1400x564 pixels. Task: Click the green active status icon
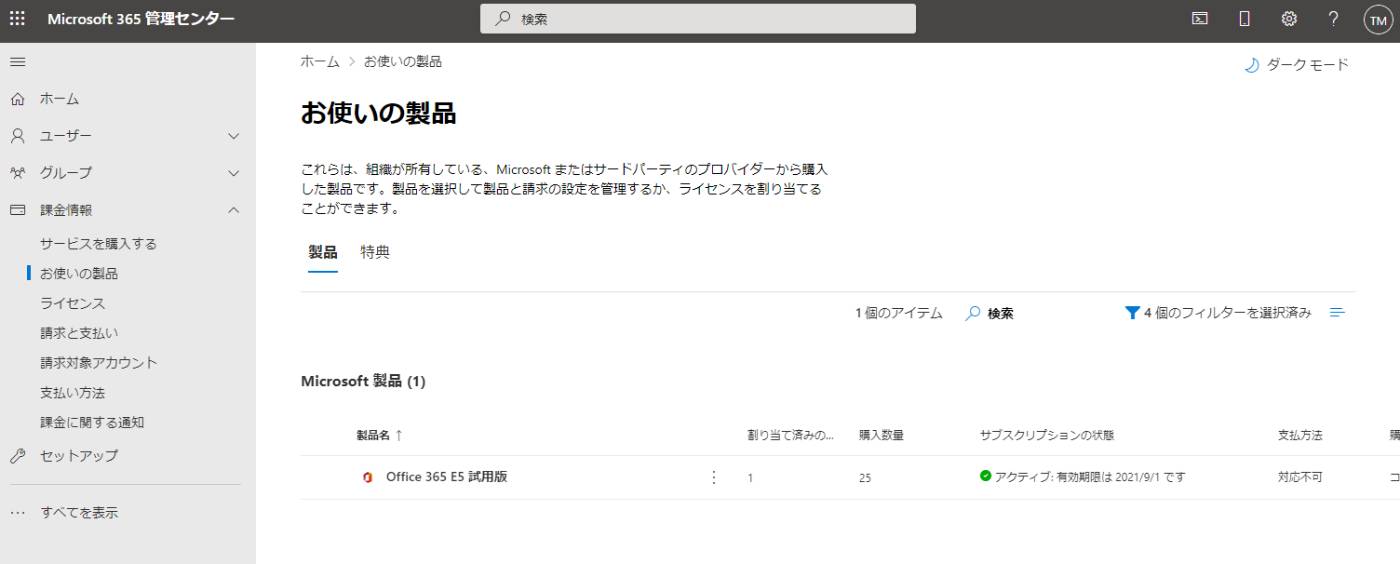[986, 476]
